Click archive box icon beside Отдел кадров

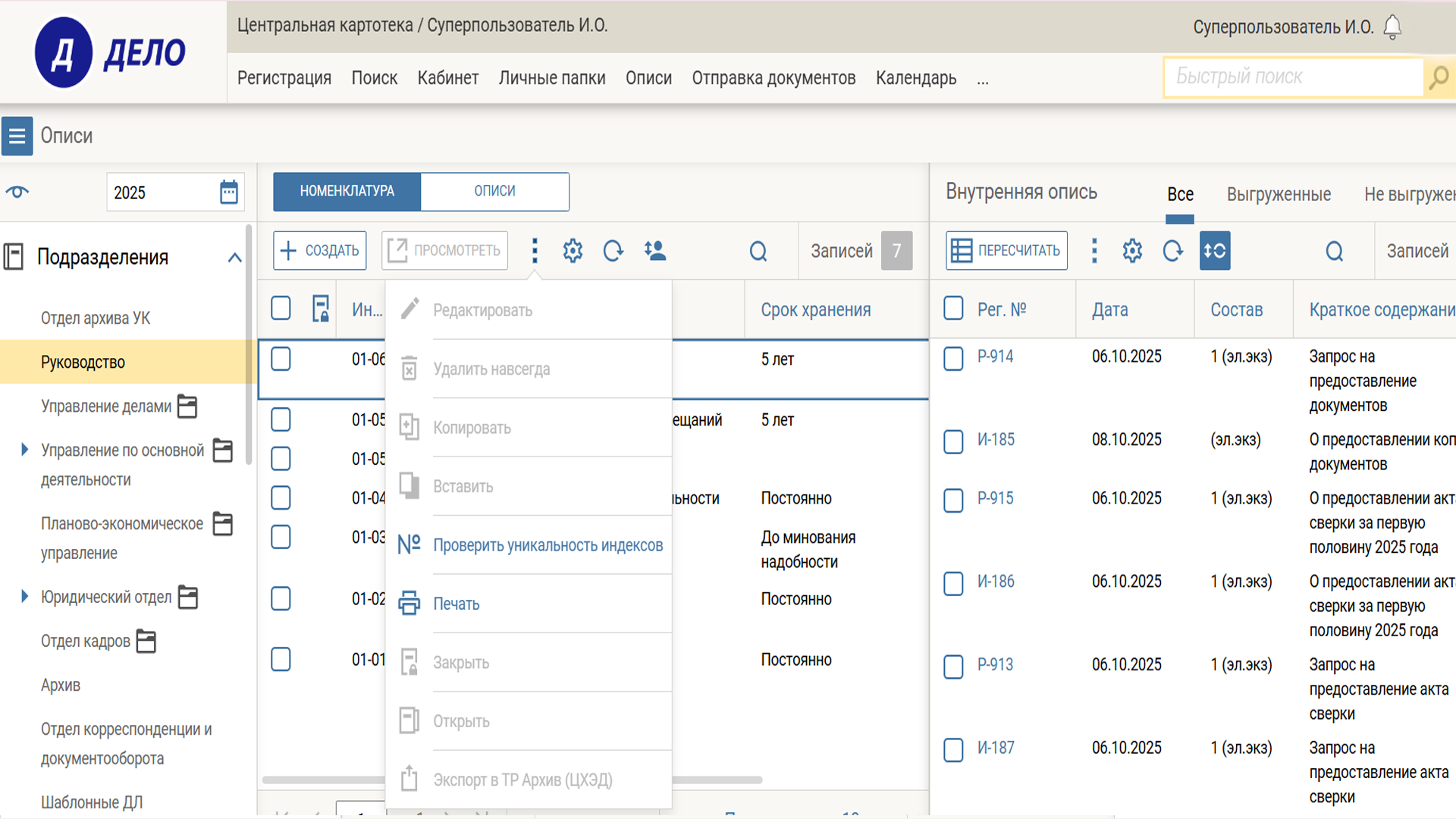(146, 642)
